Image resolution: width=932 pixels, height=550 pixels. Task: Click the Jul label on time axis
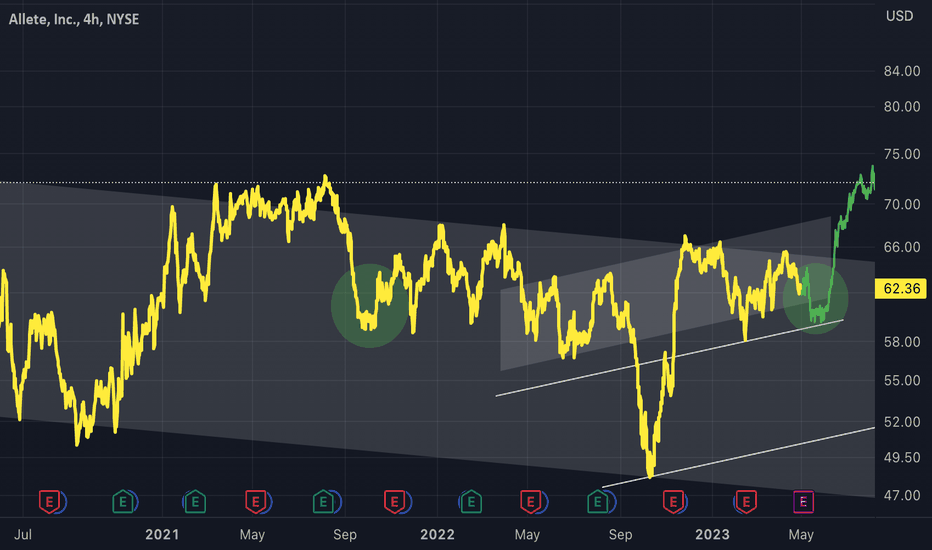(x=23, y=535)
